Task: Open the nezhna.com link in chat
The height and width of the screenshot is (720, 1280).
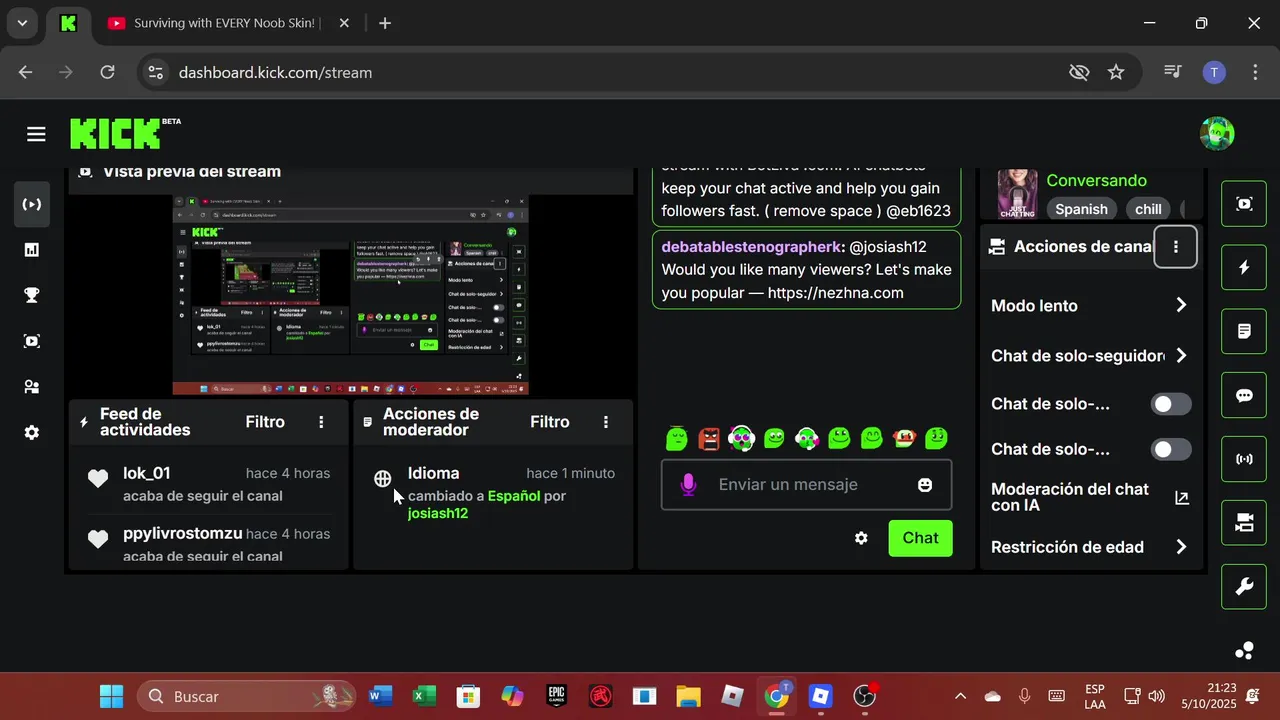Action: (835, 293)
